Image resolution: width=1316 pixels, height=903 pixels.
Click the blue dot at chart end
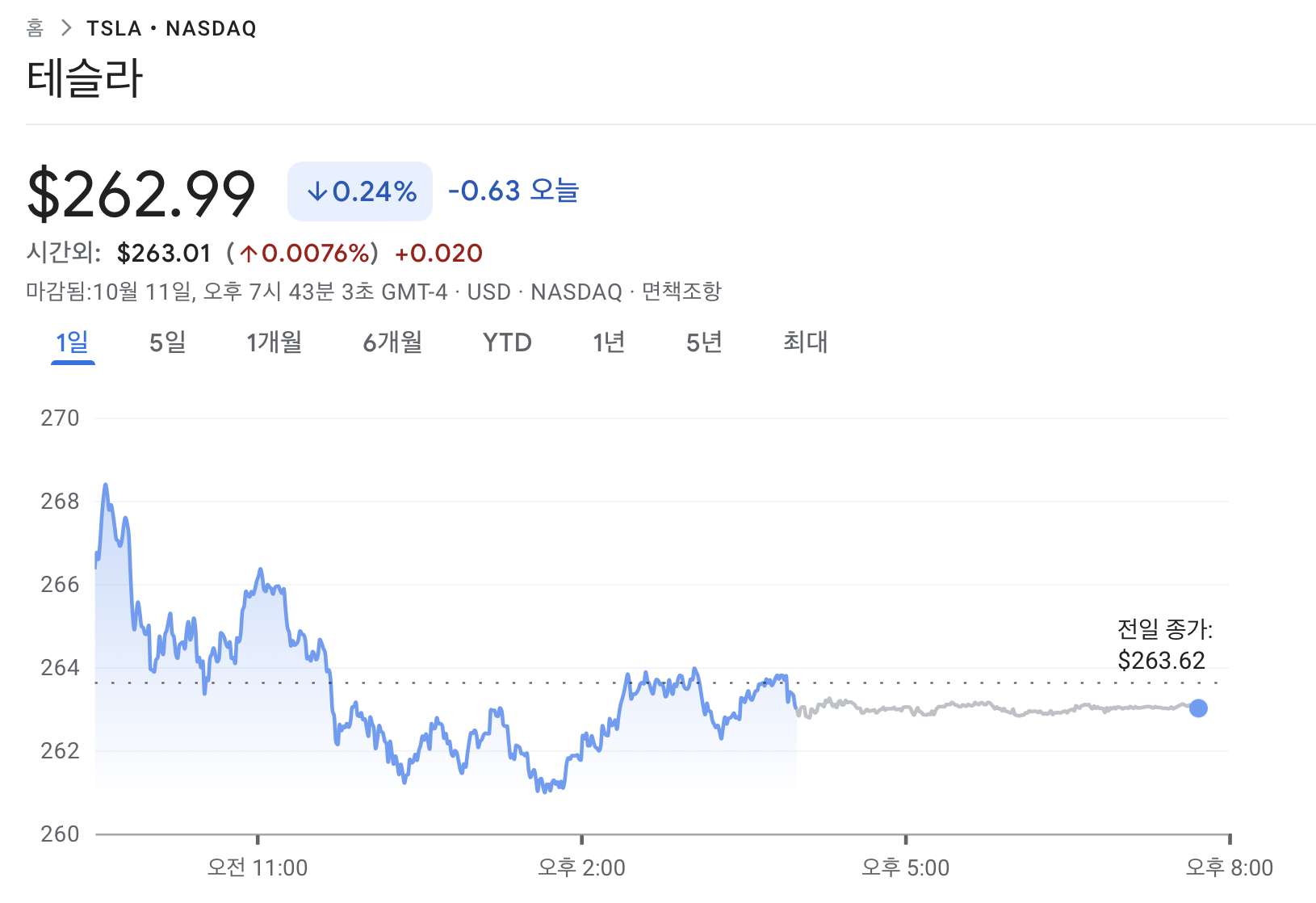tap(1198, 708)
